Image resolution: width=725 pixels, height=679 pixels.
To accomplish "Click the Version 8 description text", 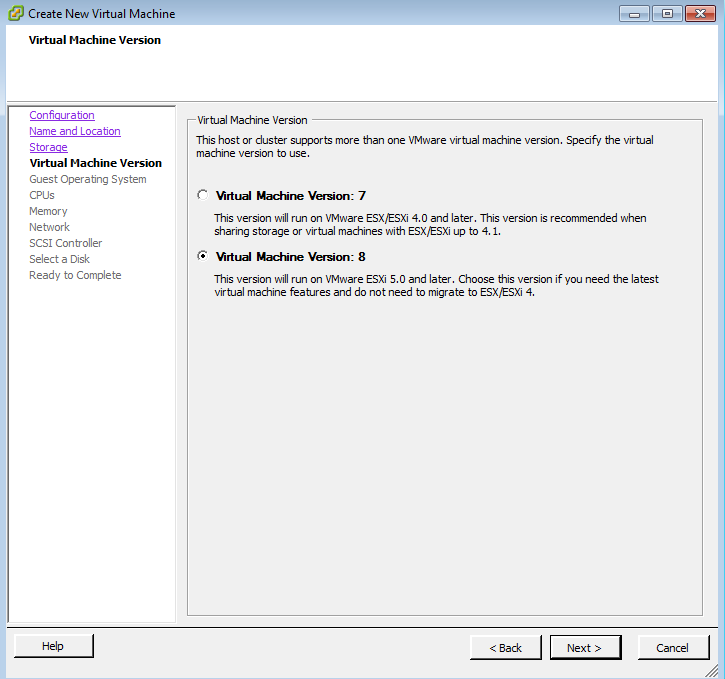I will pyautogui.click(x=436, y=286).
